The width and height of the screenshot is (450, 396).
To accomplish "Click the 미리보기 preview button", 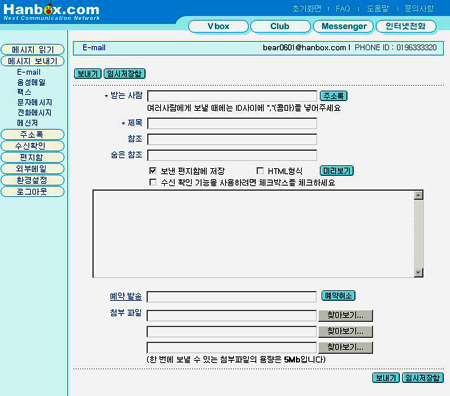I will tap(337, 171).
